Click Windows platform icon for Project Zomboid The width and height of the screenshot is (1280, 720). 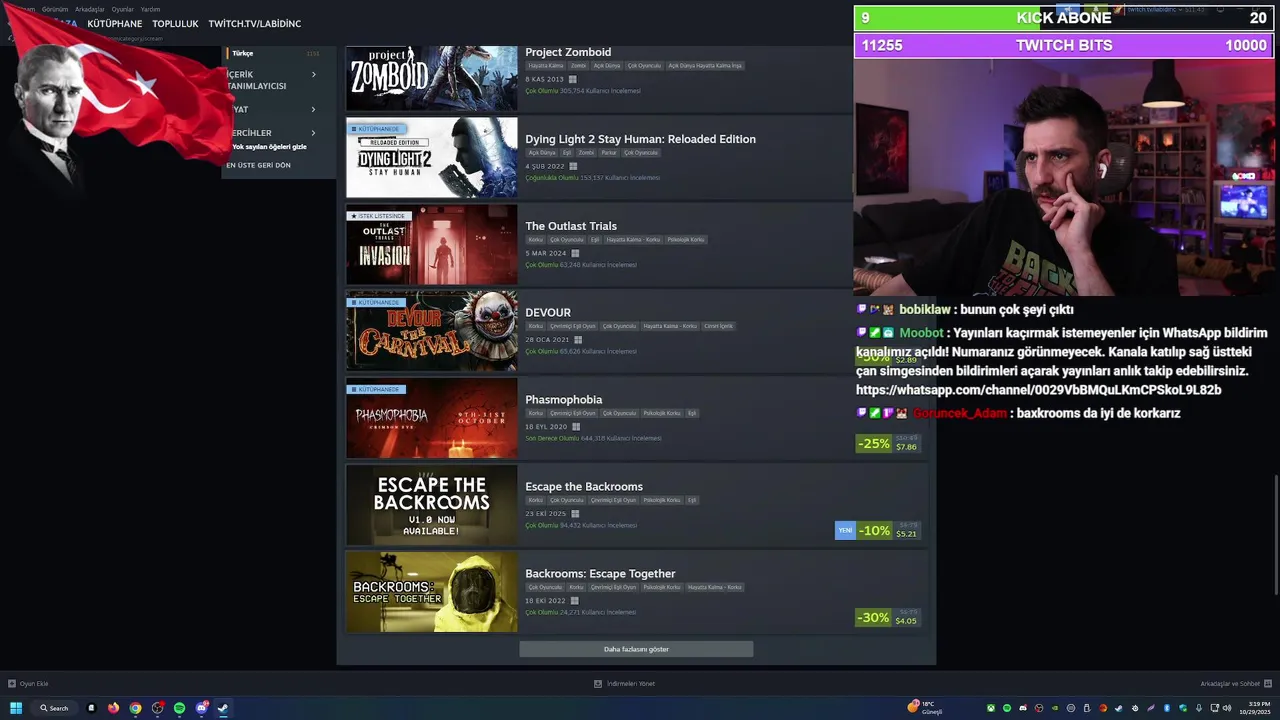point(573,79)
